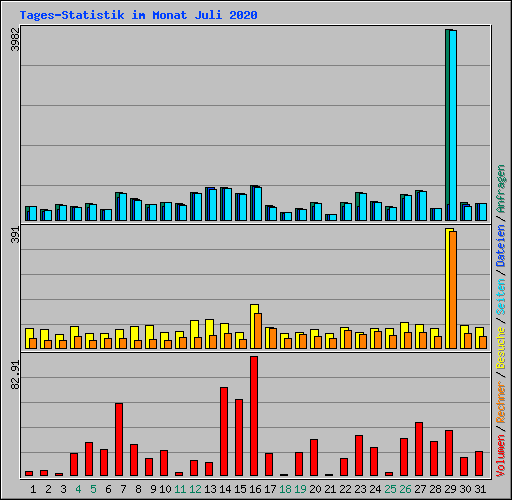Click the red Volumen bar for day 14
This screenshot has width=512, height=500.
coord(224,431)
